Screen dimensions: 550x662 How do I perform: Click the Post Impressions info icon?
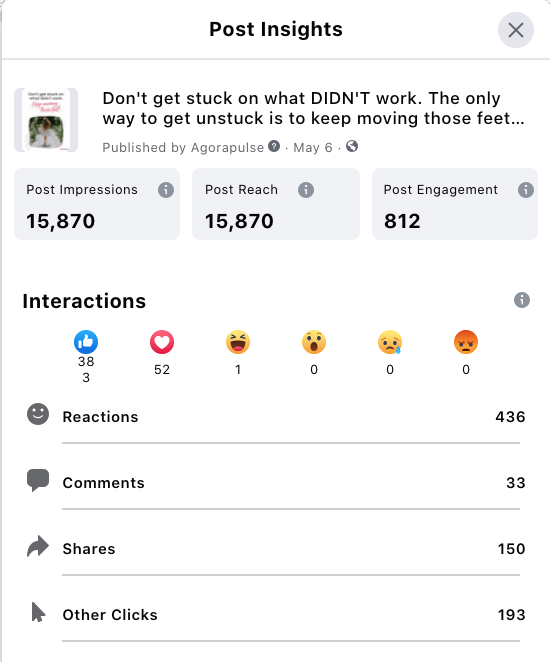pos(166,190)
